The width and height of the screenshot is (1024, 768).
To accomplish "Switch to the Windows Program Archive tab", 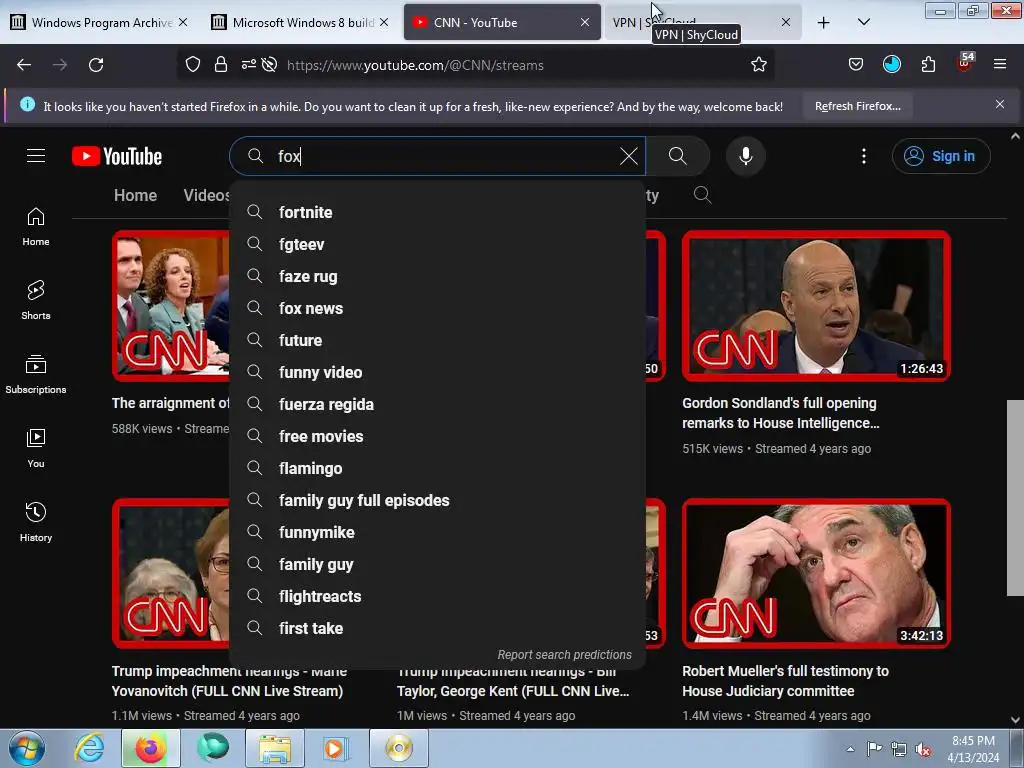I will point(99,23).
